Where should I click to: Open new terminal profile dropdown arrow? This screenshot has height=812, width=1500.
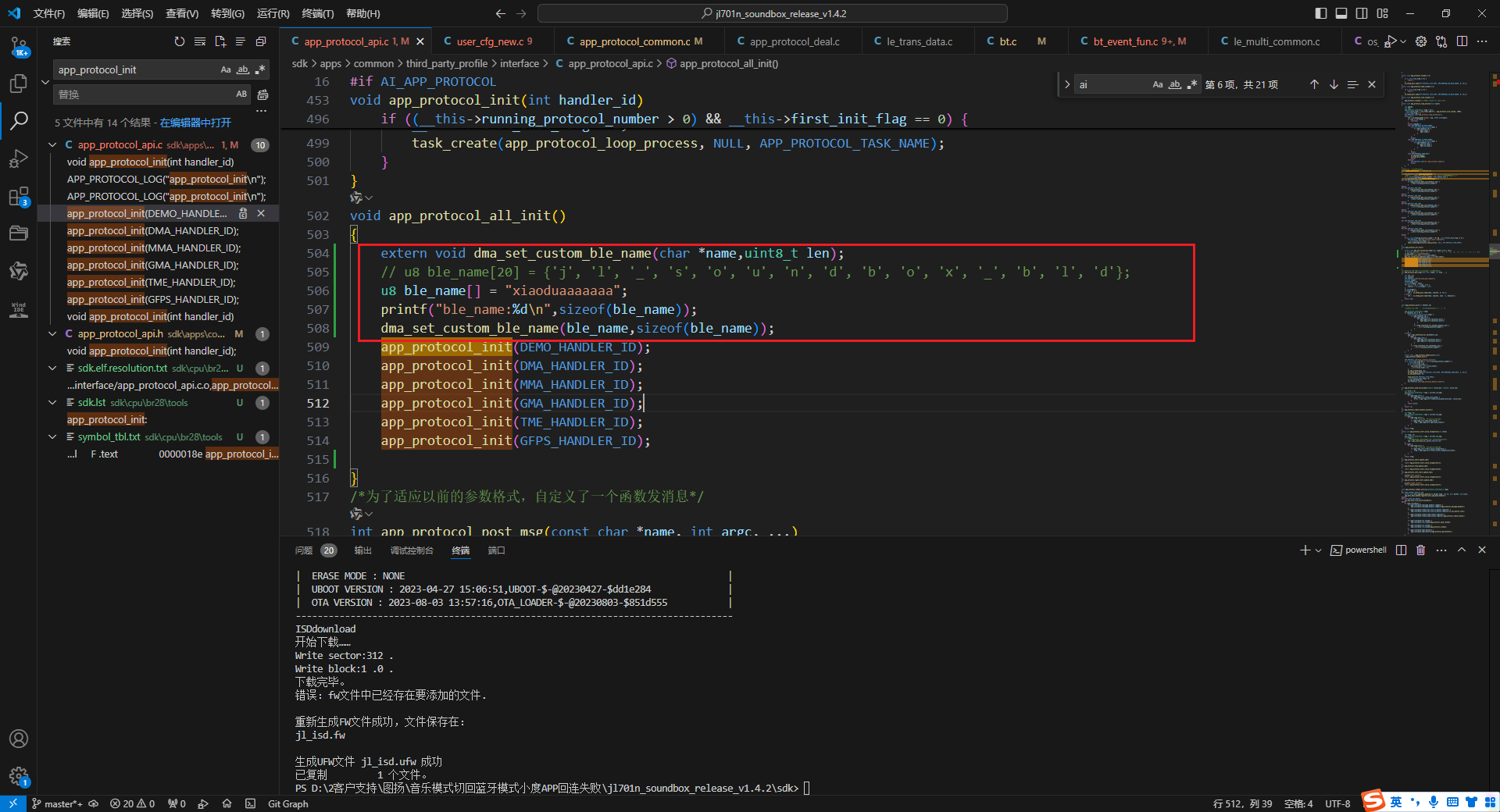click(1319, 550)
